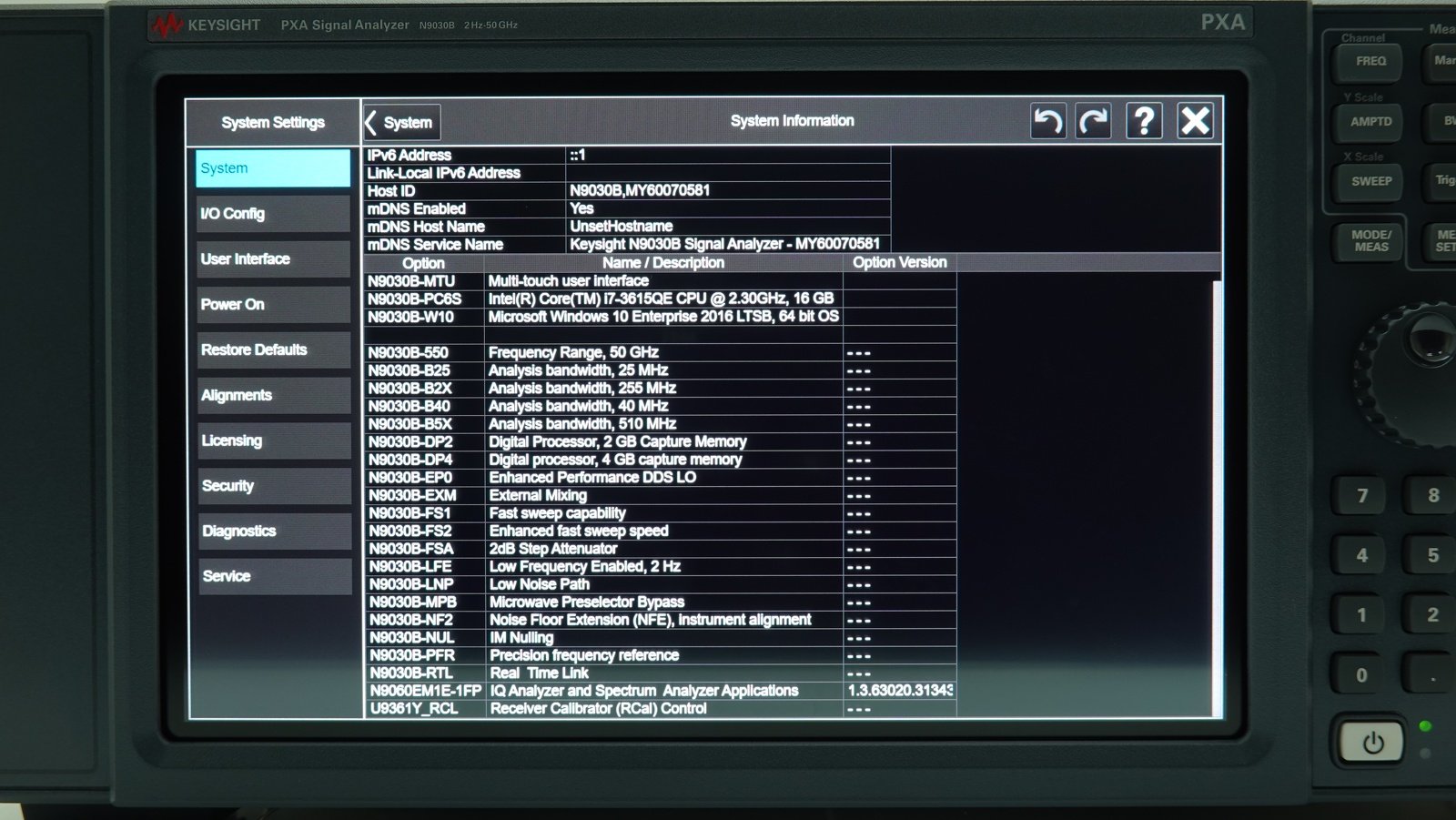Select the N9030B-DP2 option cell
The width and height of the screenshot is (1456, 820).
point(424,441)
